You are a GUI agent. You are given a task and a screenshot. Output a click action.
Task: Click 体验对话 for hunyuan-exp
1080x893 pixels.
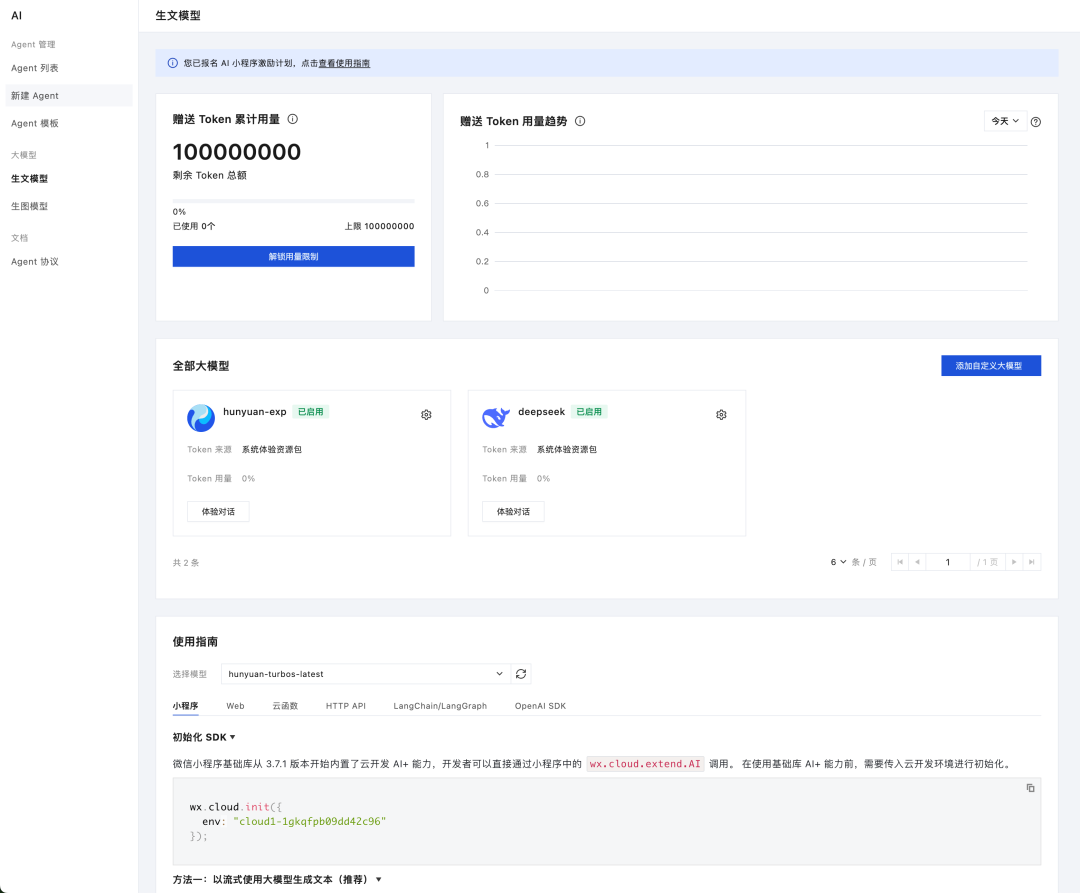coord(218,512)
